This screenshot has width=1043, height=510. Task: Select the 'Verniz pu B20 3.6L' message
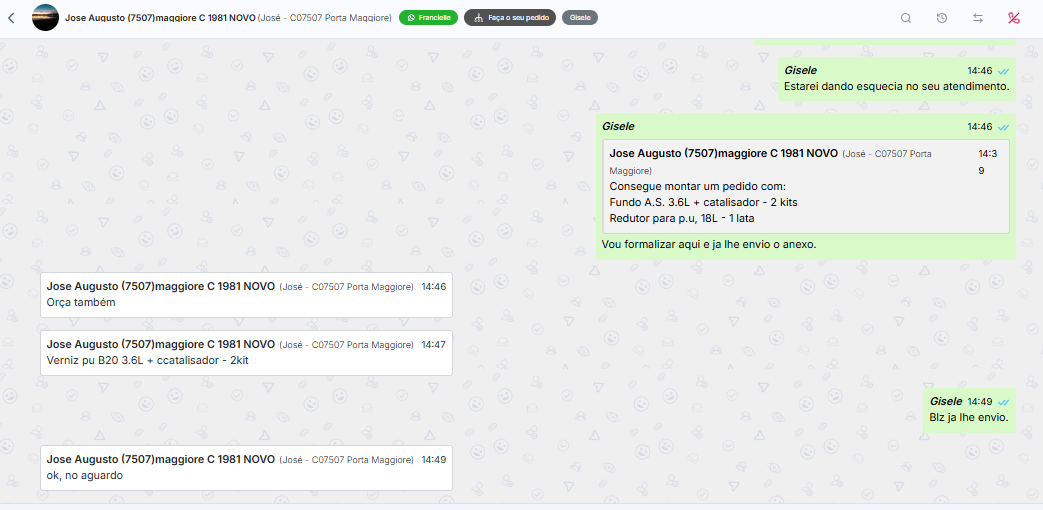pos(246,352)
